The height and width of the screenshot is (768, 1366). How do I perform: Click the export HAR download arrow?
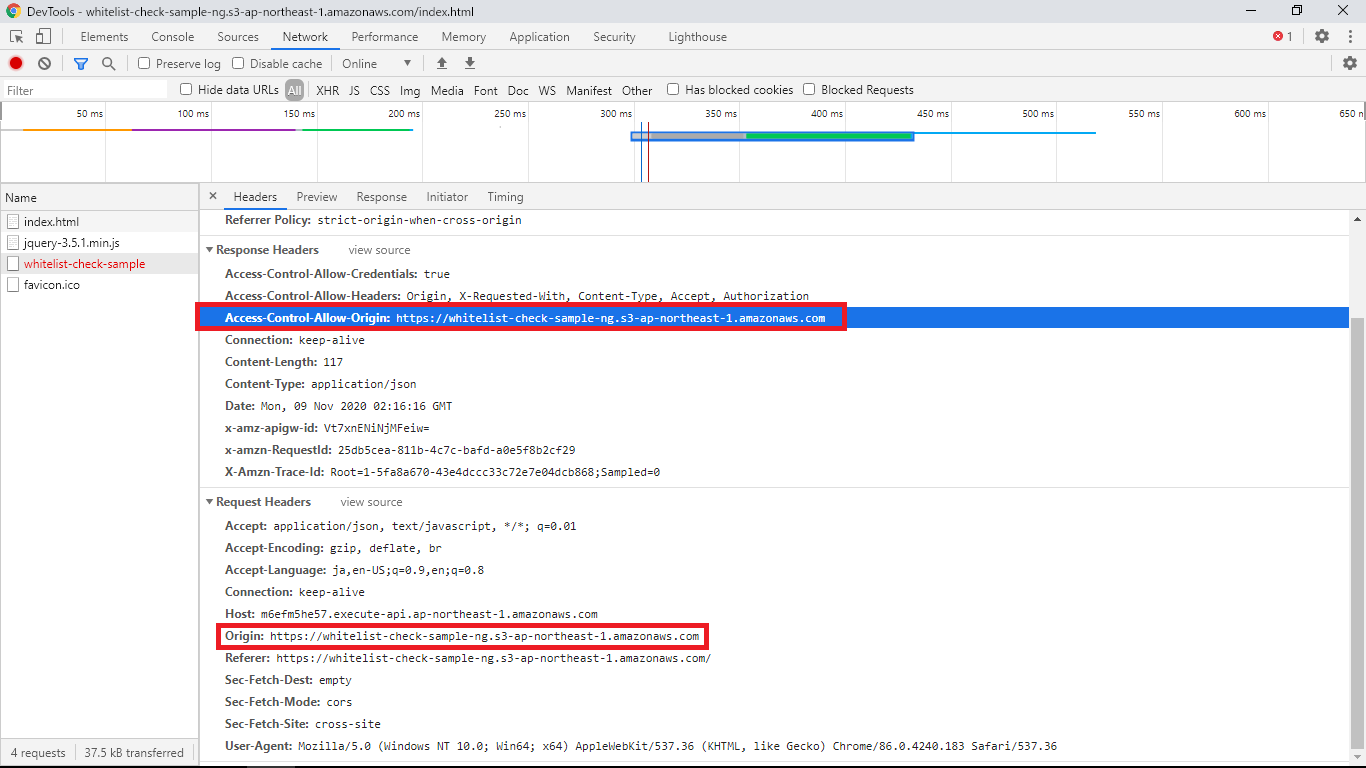(x=470, y=63)
